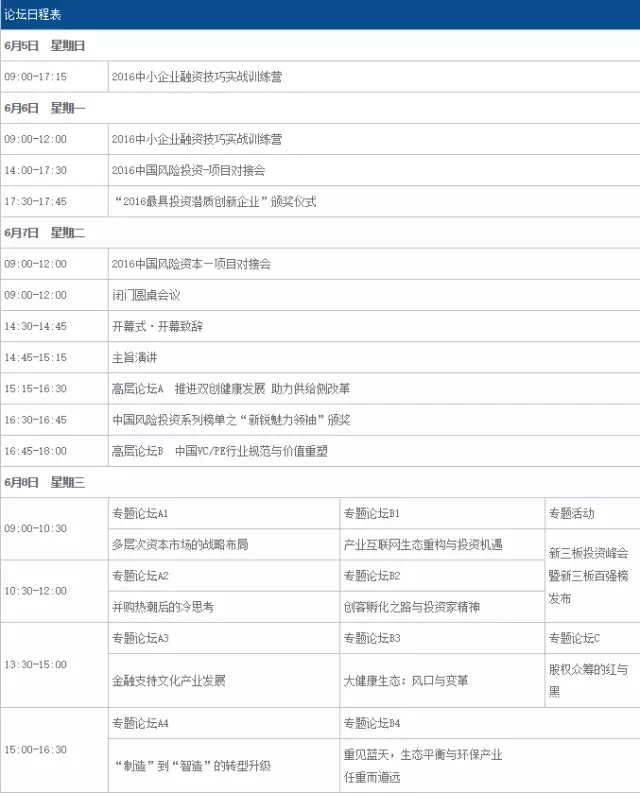Click the “2016最具投资潜质创新企业”颁奖仪式 entry
This screenshot has width=640, height=793.
214,201
